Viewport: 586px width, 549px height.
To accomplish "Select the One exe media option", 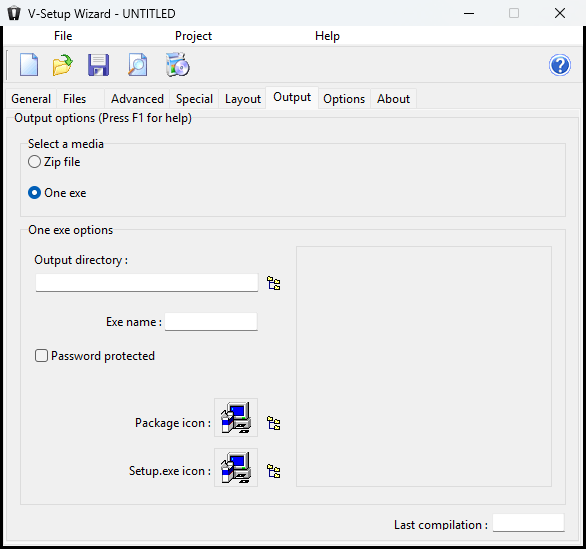I will (x=57, y=193).
